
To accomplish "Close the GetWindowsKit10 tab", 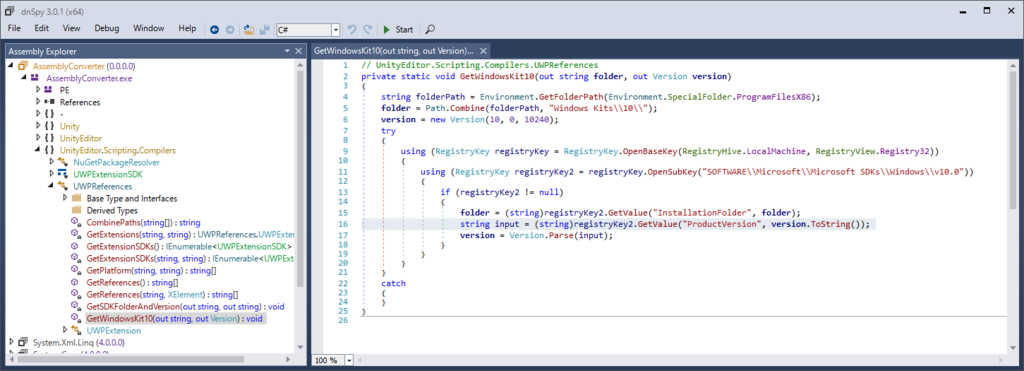I will (x=483, y=51).
